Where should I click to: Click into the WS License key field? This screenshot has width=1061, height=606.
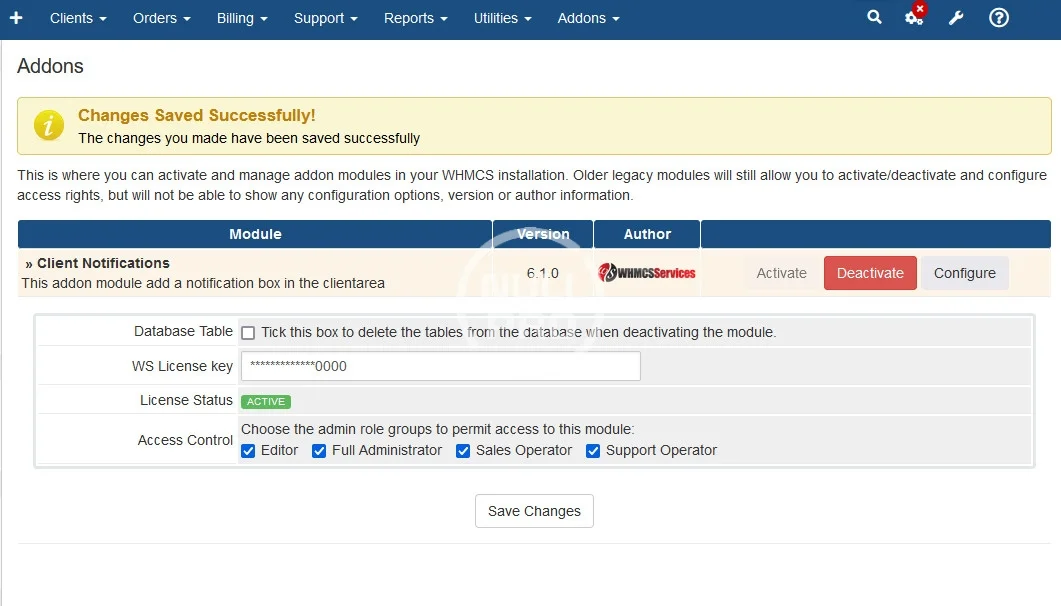440,366
